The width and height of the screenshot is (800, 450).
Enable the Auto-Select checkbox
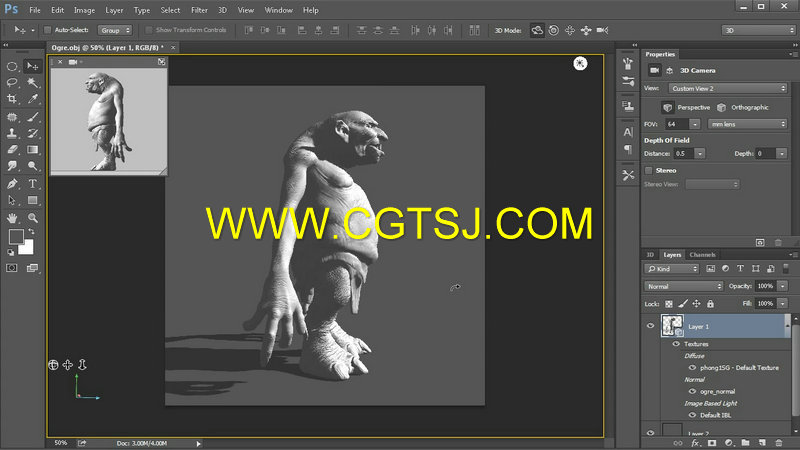[47, 30]
